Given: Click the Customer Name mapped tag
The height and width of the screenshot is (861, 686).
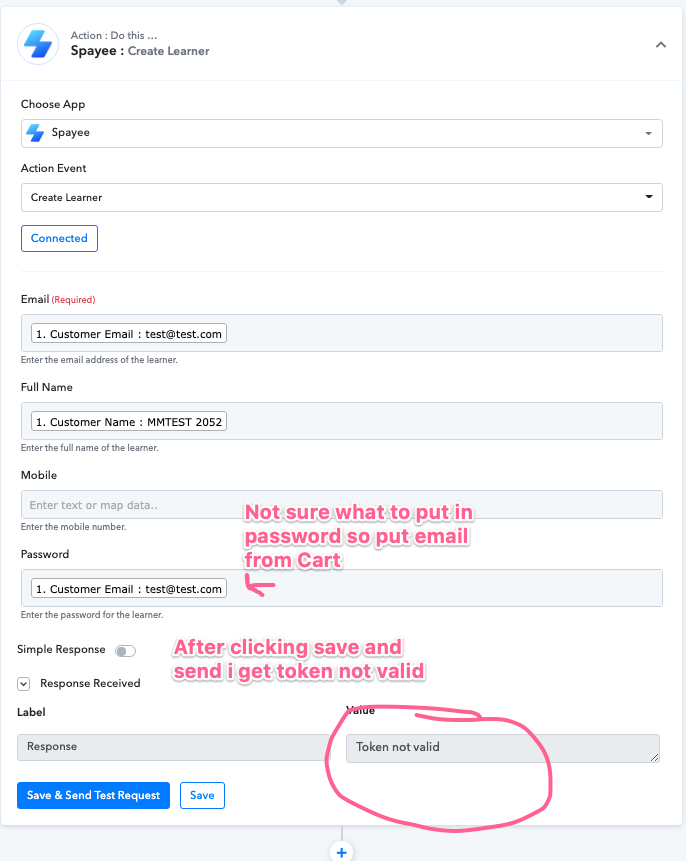Looking at the screenshot, I should point(129,421).
